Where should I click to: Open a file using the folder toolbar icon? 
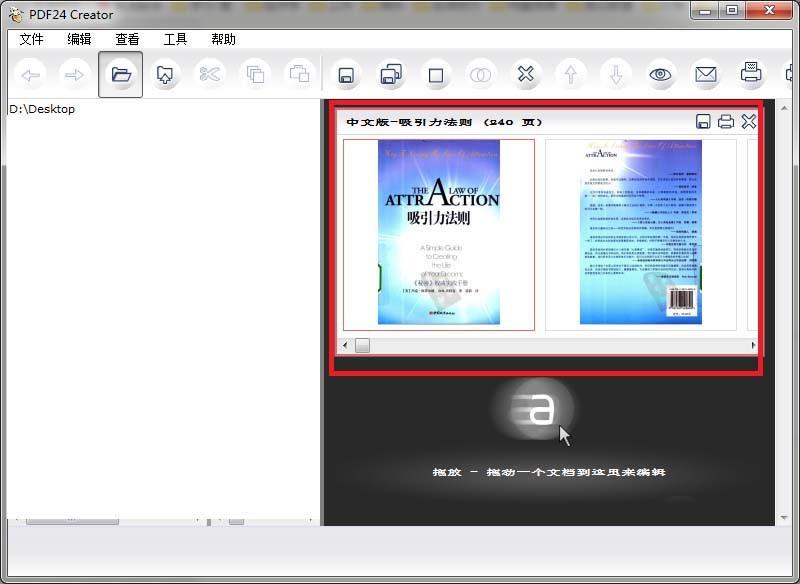120,75
